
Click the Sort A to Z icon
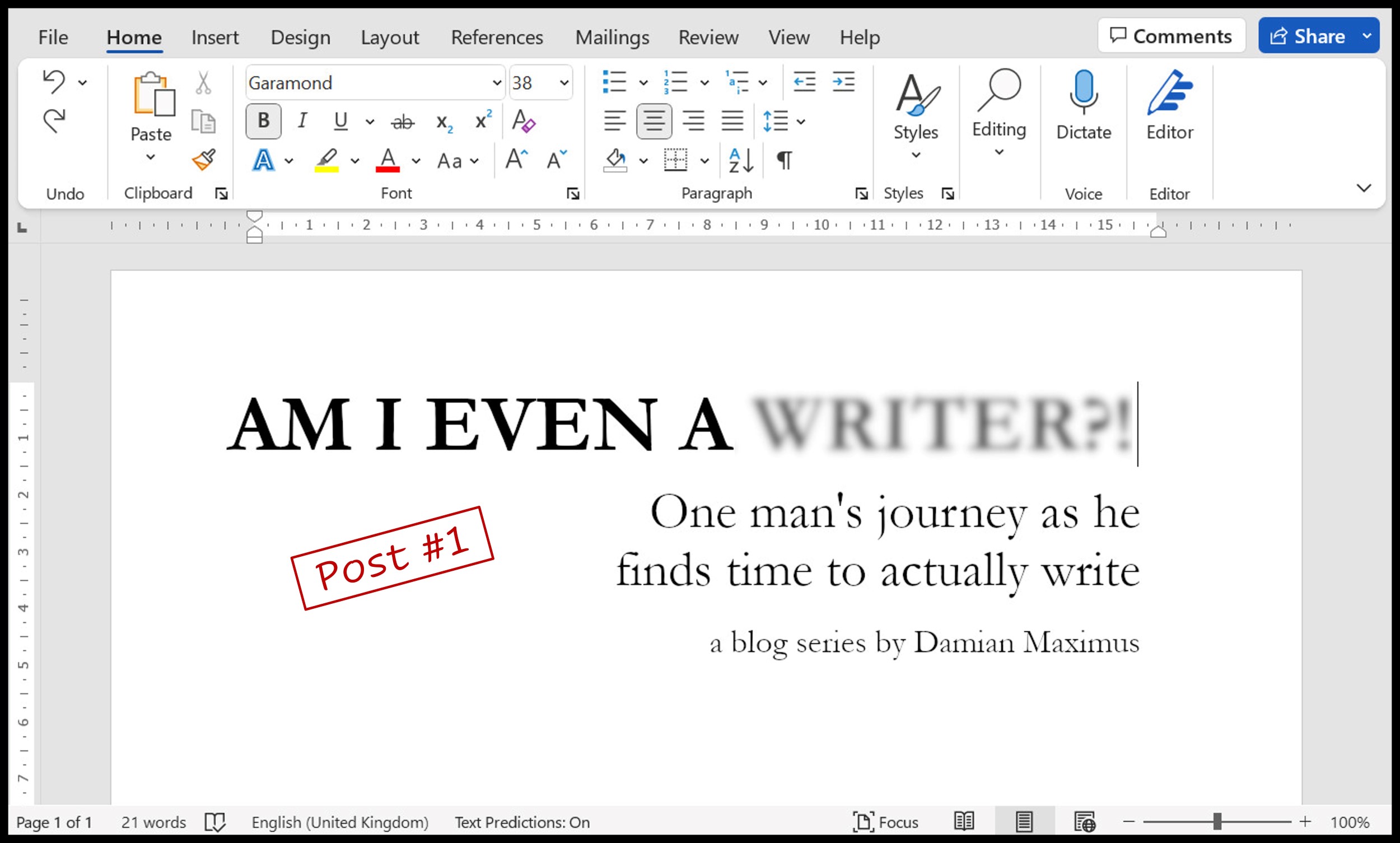(741, 160)
